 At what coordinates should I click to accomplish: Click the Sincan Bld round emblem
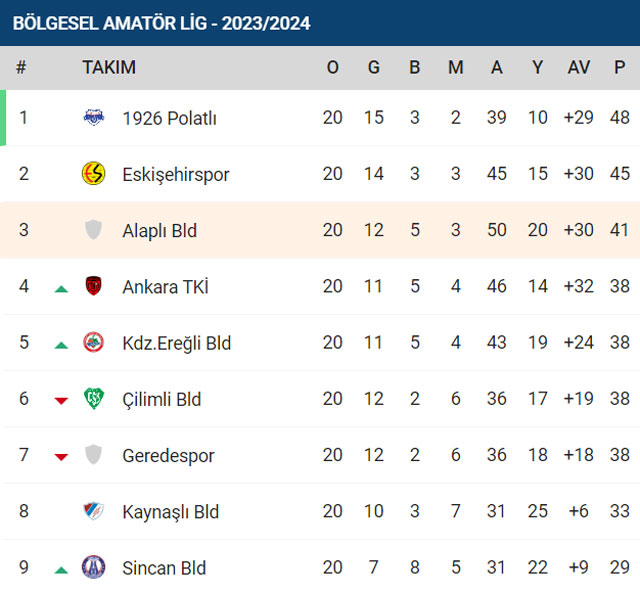point(93,567)
